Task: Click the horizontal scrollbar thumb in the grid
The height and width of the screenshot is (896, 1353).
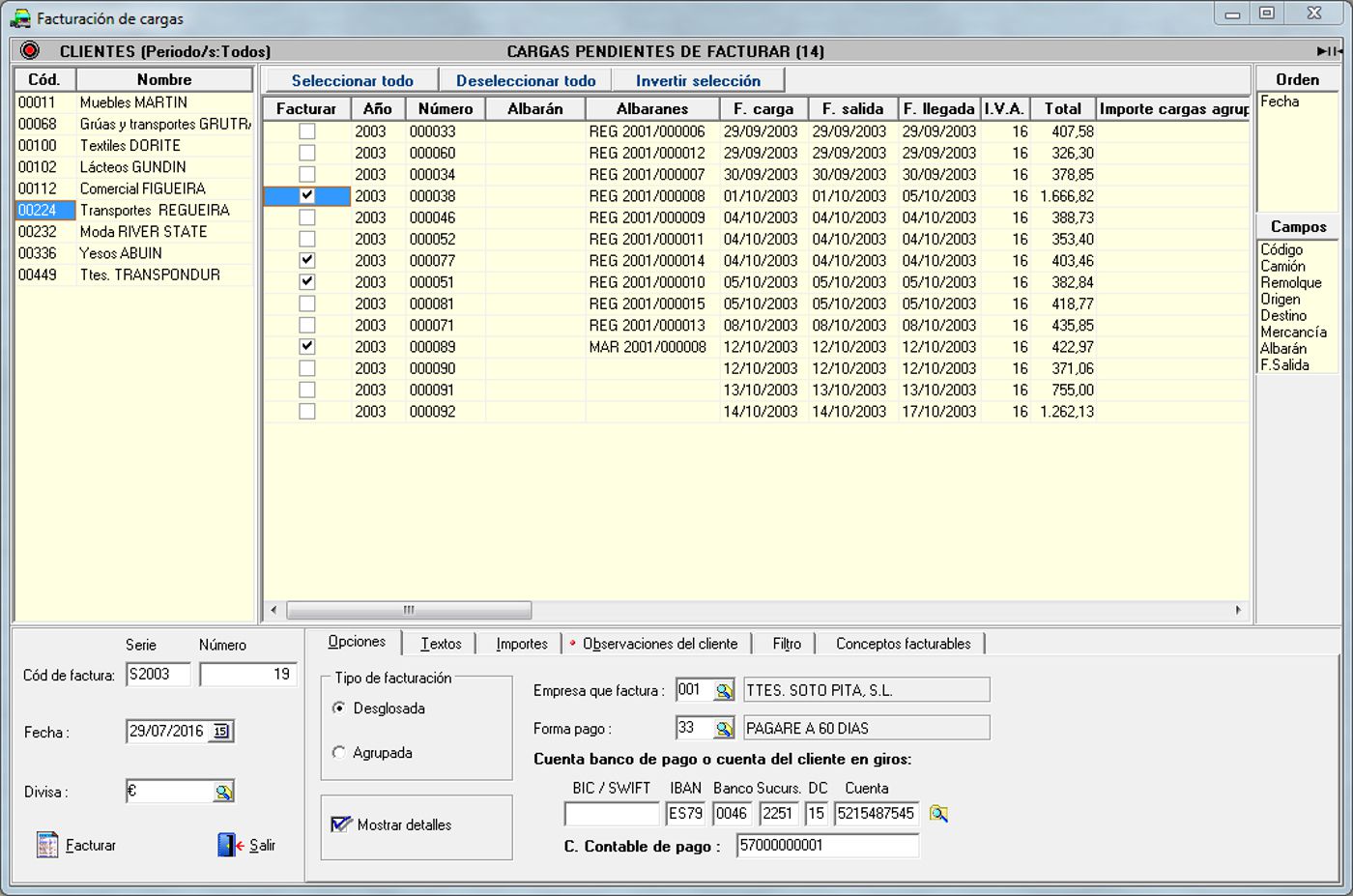Action: [x=409, y=610]
